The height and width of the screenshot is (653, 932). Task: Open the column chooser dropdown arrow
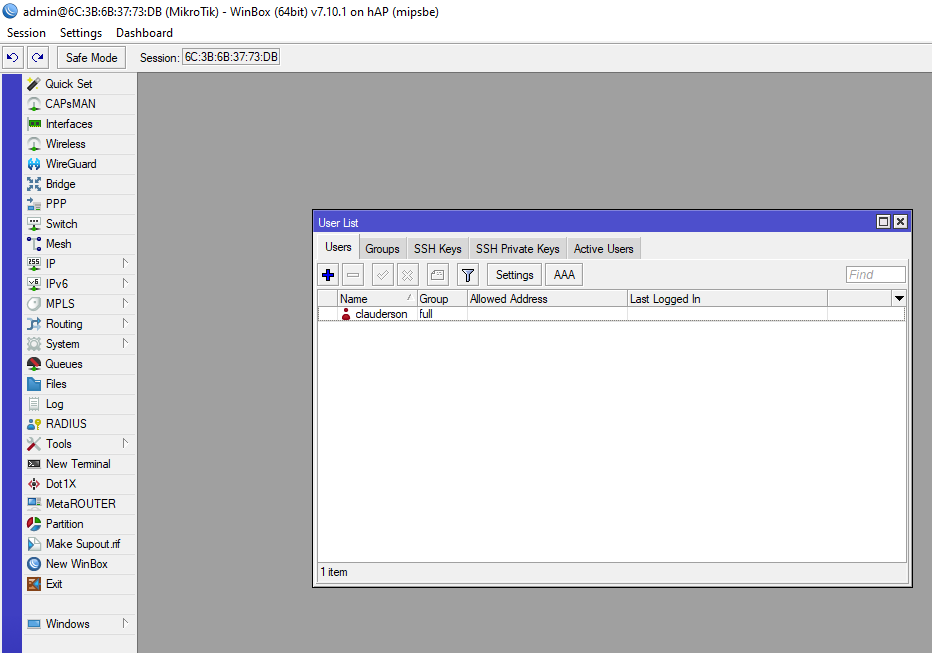[x=898, y=298]
